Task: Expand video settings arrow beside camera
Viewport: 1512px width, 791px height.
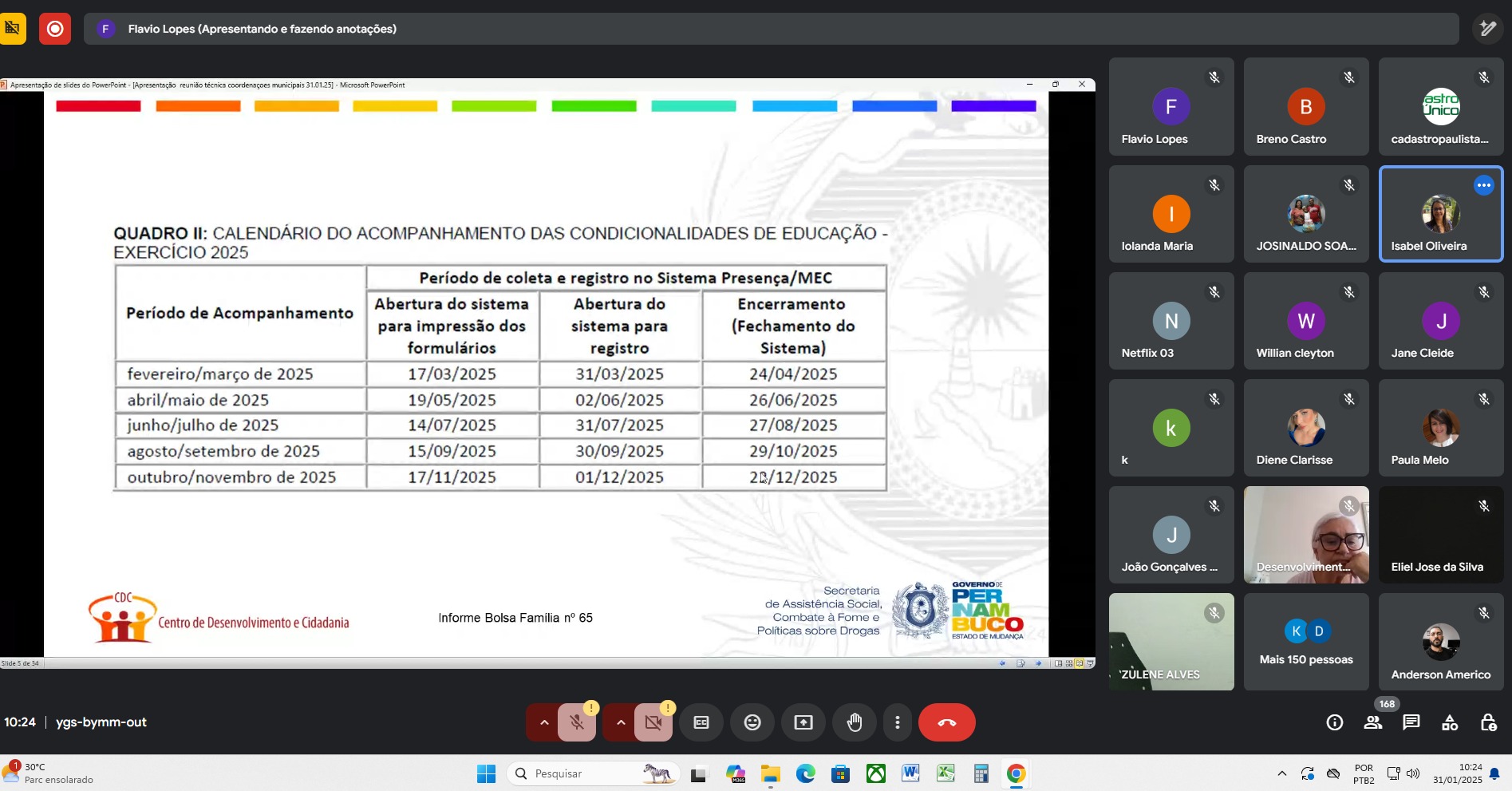Action: tap(621, 722)
